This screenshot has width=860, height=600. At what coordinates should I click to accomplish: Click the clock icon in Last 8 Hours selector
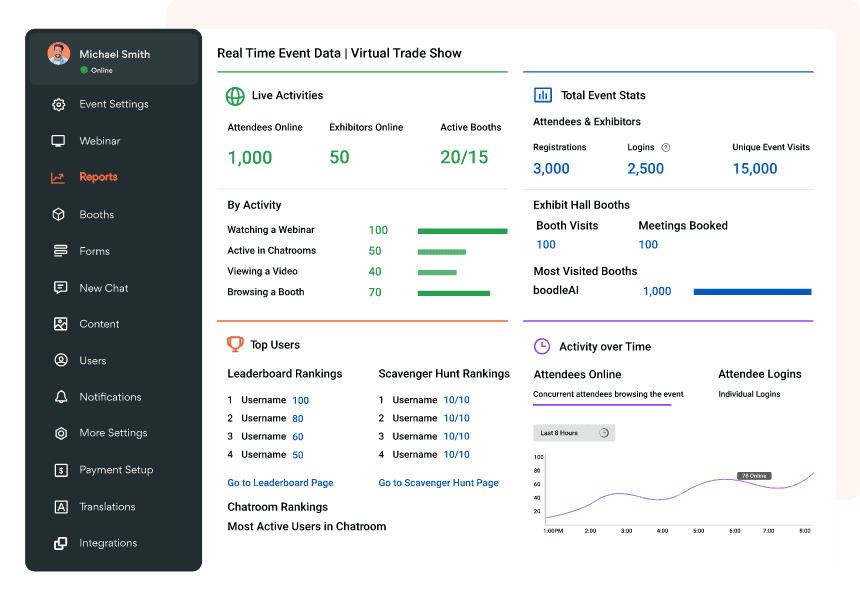(603, 433)
